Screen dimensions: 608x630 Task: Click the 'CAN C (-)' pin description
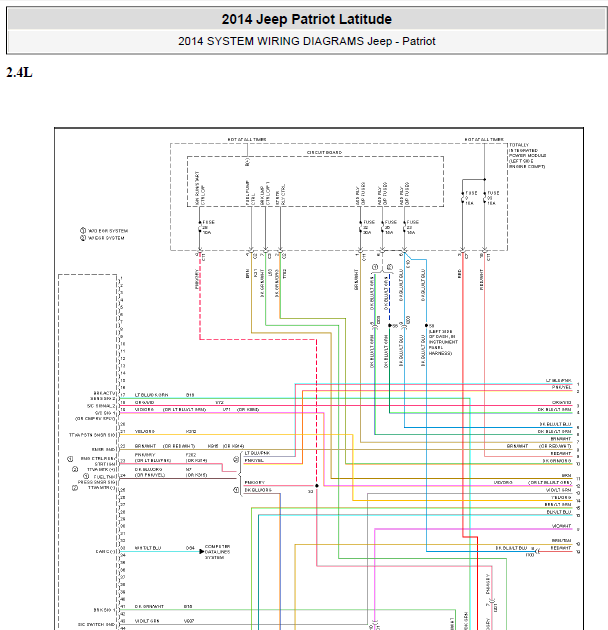[105, 552]
